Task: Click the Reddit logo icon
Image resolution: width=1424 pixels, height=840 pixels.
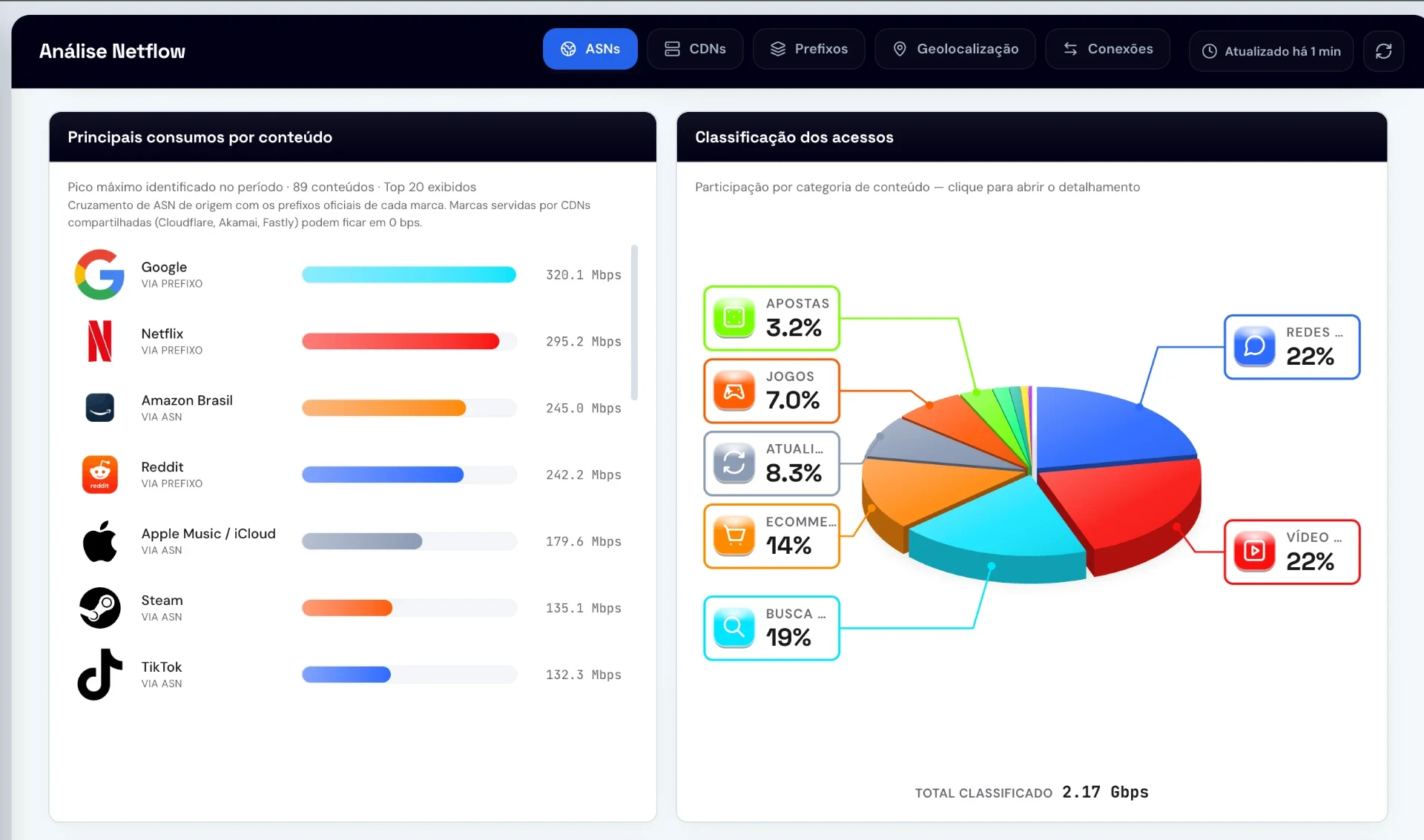Action: click(99, 474)
